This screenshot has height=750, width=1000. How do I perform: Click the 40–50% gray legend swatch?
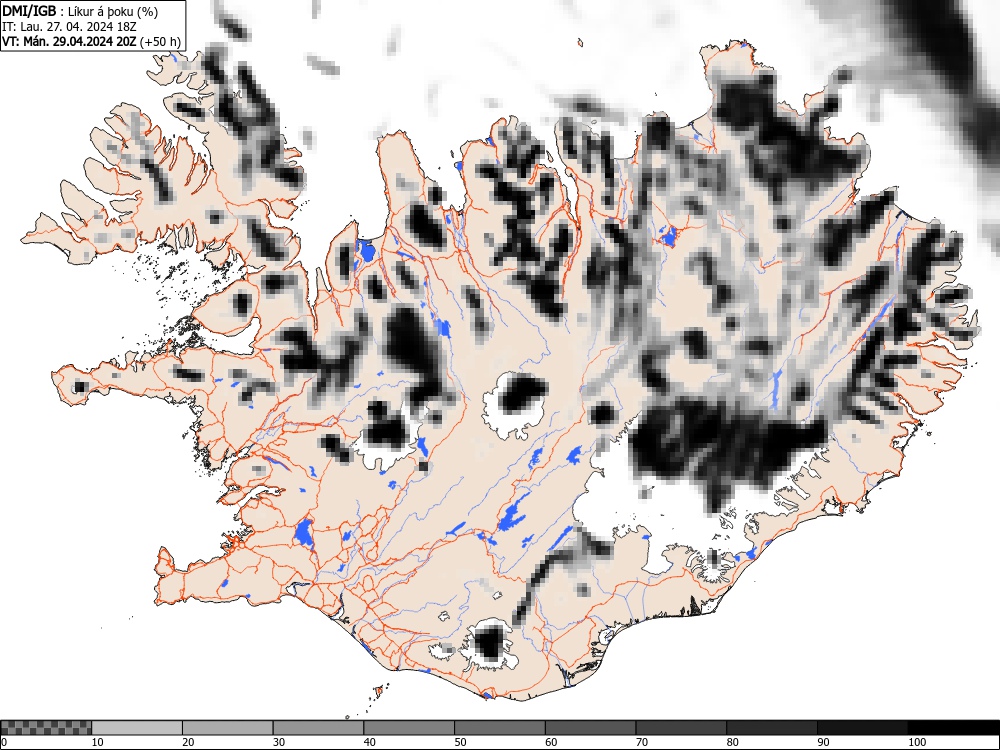[409, 728]
